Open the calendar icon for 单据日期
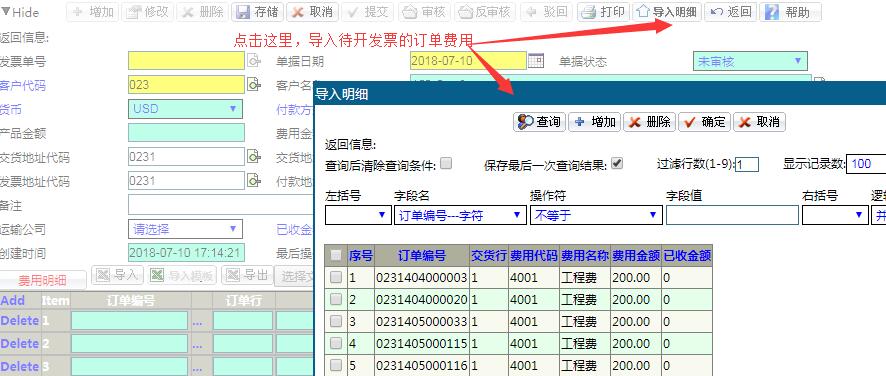 (536, 60)
